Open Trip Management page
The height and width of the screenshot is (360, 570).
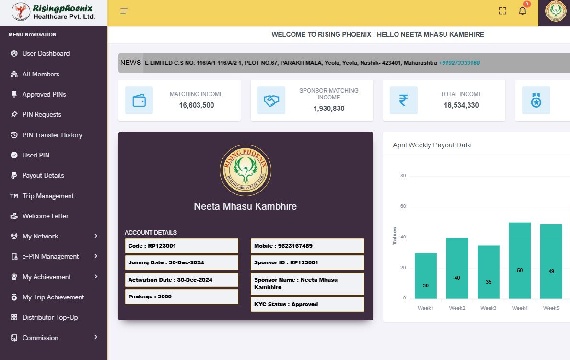48,196
